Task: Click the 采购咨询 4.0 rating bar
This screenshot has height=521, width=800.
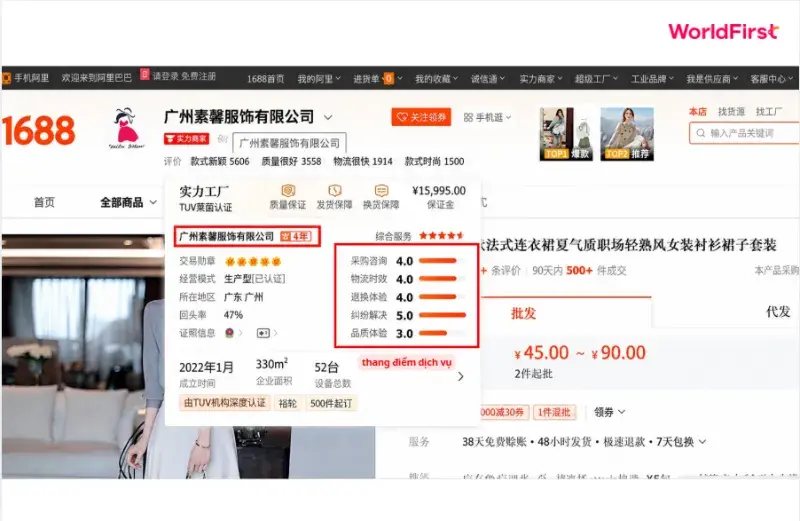Action: [x=441, y=261]
